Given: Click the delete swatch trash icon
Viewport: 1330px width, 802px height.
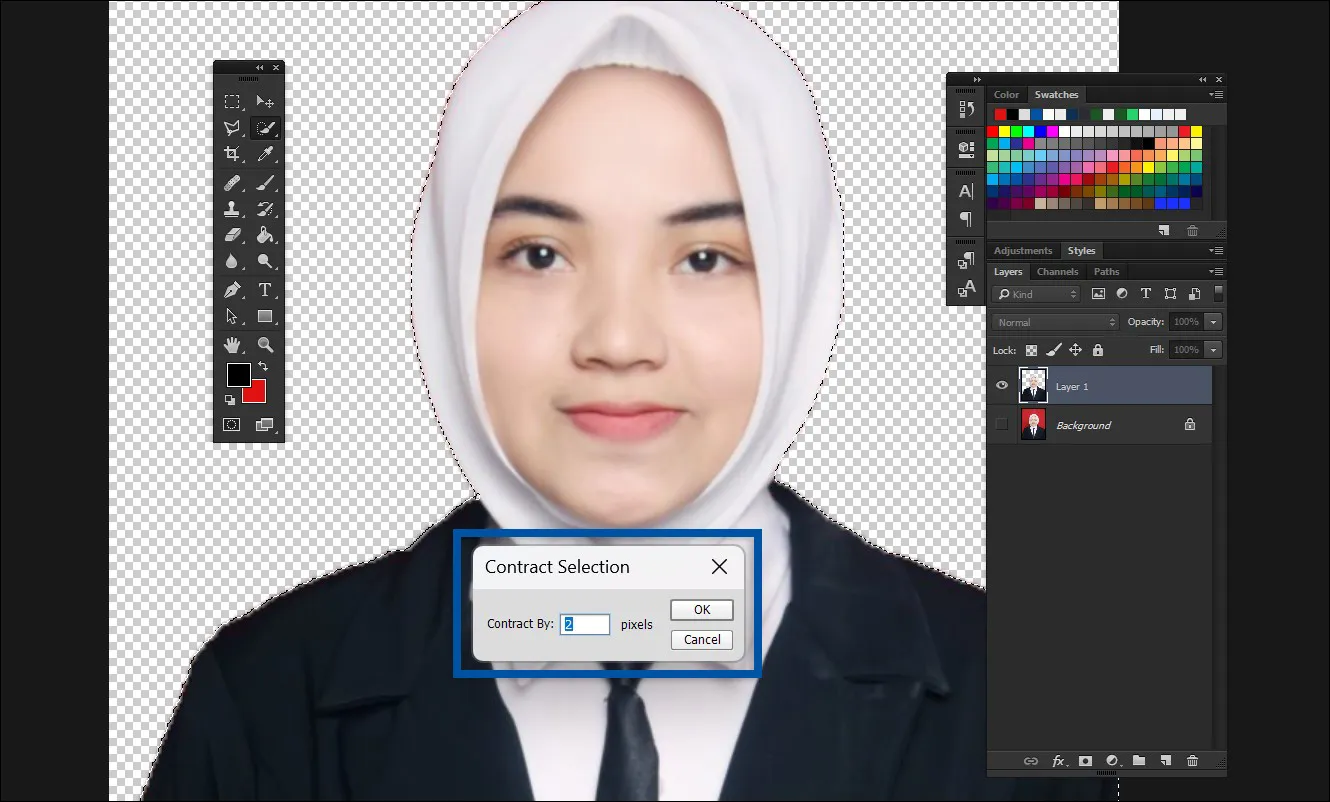Looking at the screenshot, I should pyautogui.click(x=1192, y=230).
